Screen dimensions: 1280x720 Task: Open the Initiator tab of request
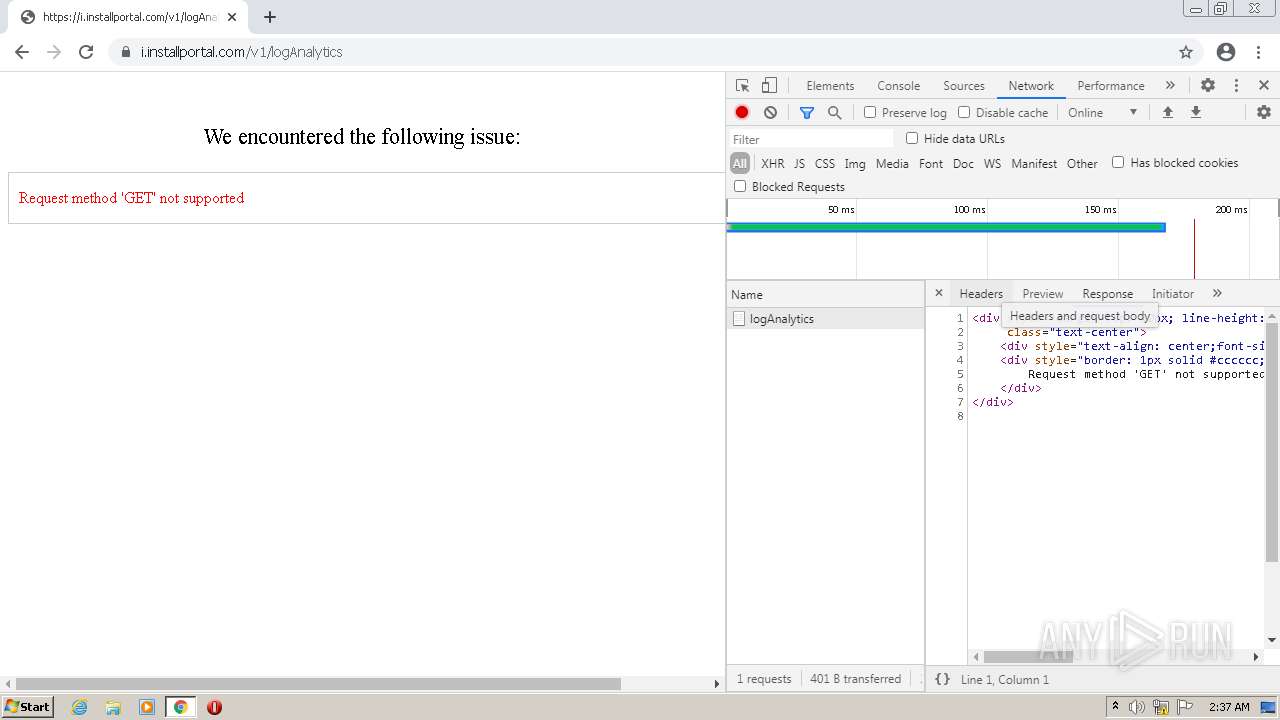1173,293
